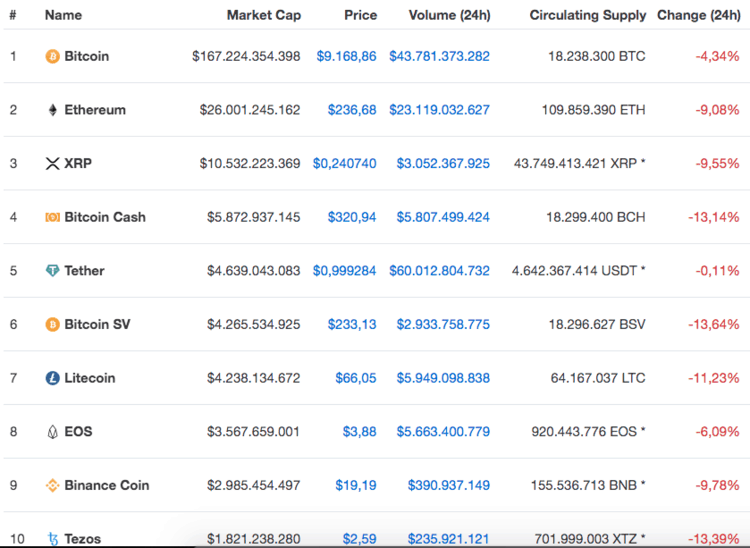750x548 pixels.
Task: Sort by the Market Cap header
Action: [264, 15]
